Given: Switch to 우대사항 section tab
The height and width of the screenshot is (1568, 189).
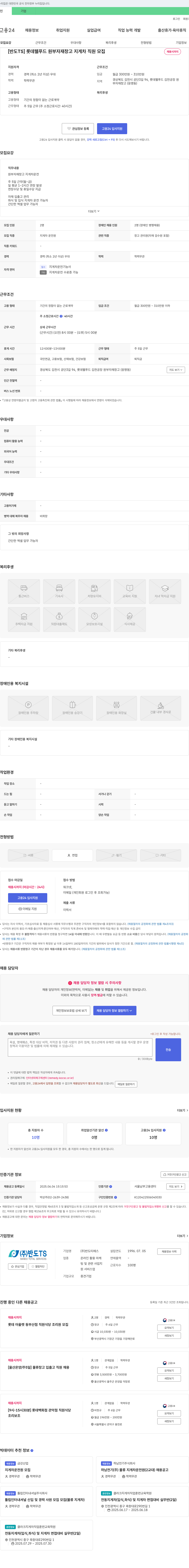Looking at the screenshot, I should [76, 43].
